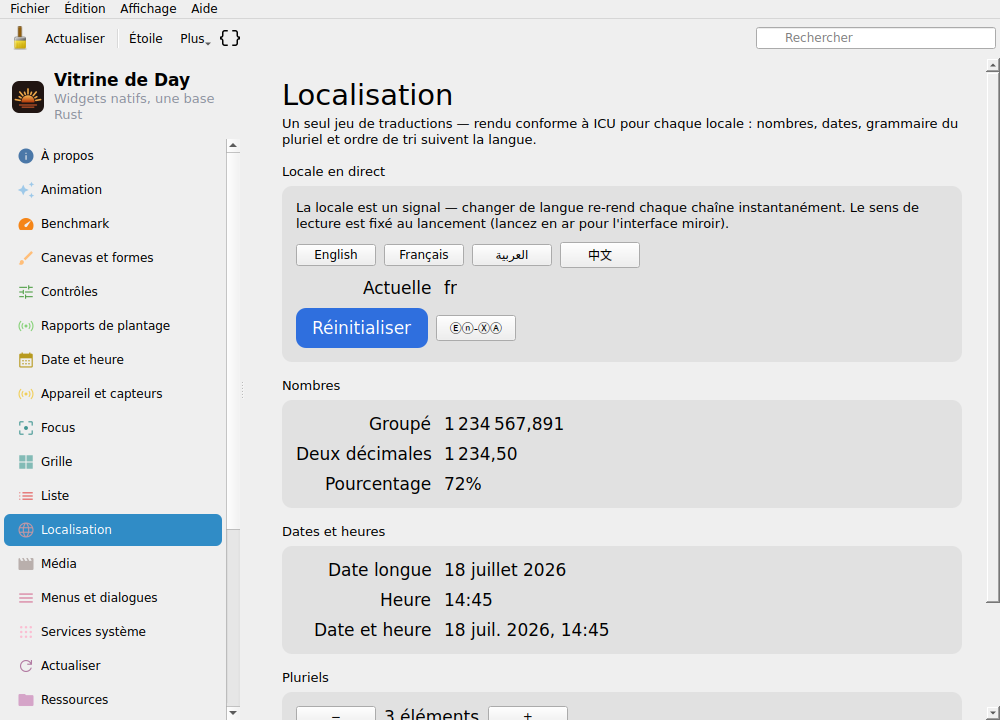The height and width of the screenshot is (720, 1000).
Task: Click the Heure value 14:45
Action: [468, 600]
